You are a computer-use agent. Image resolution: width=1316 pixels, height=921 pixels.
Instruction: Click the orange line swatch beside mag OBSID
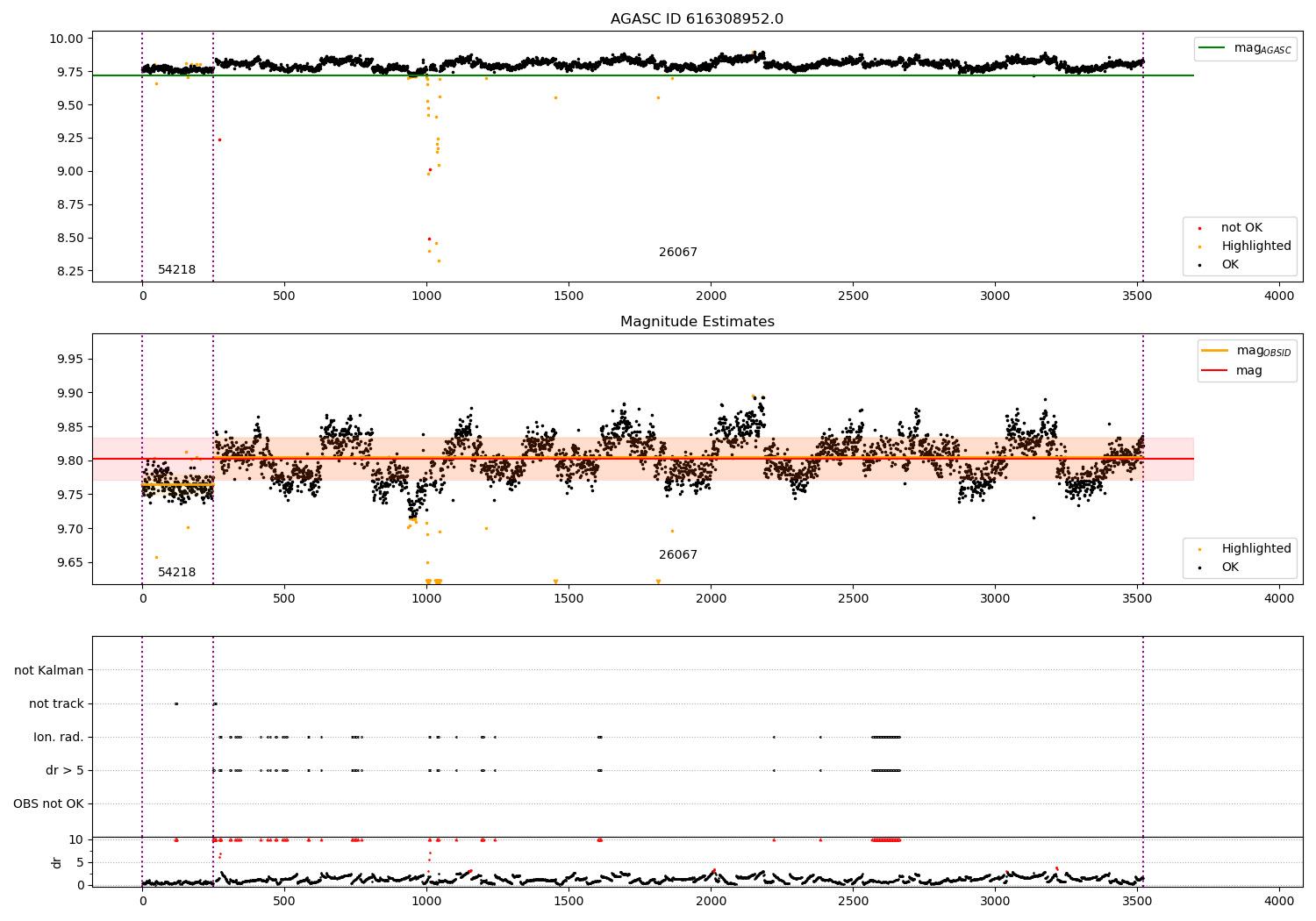[x=1214, y=351]
